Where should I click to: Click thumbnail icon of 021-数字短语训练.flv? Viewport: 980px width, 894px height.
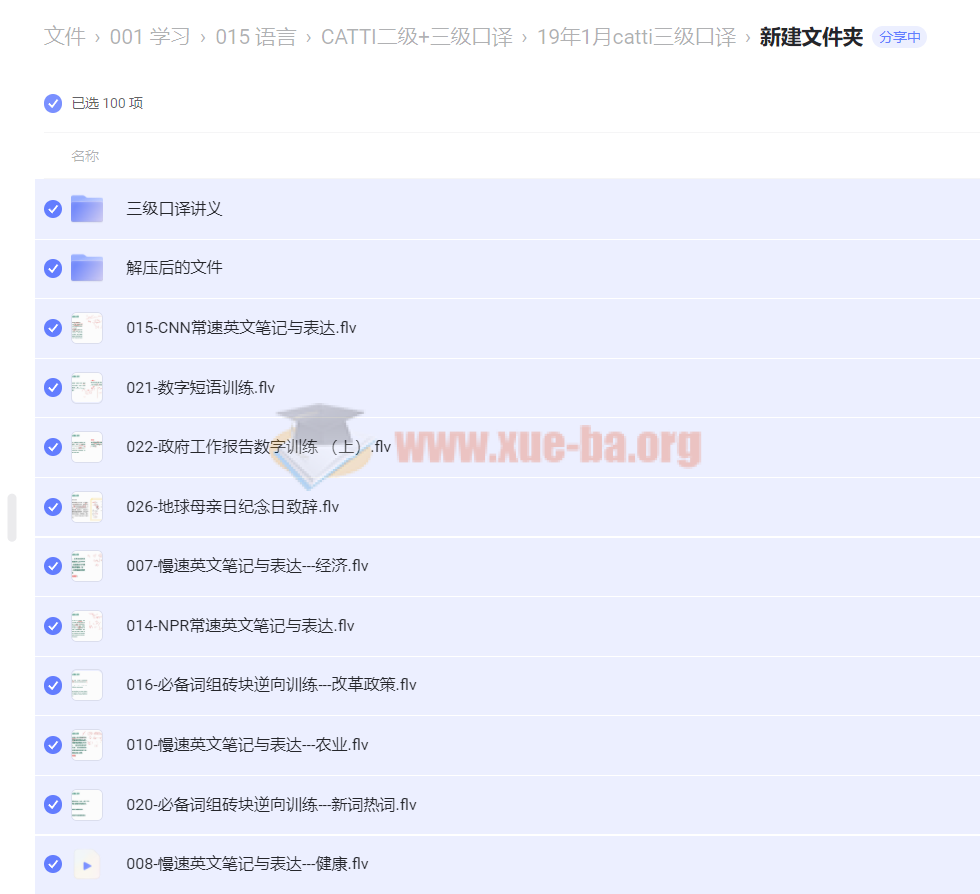coord(87,388)
